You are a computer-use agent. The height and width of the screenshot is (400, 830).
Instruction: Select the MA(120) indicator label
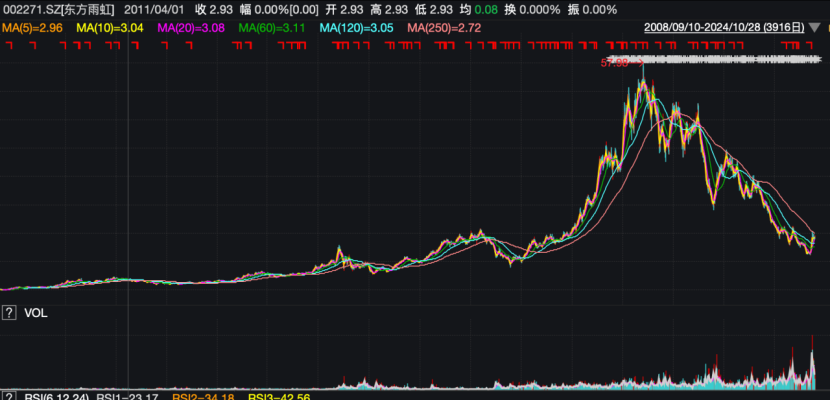click(355, 27)
